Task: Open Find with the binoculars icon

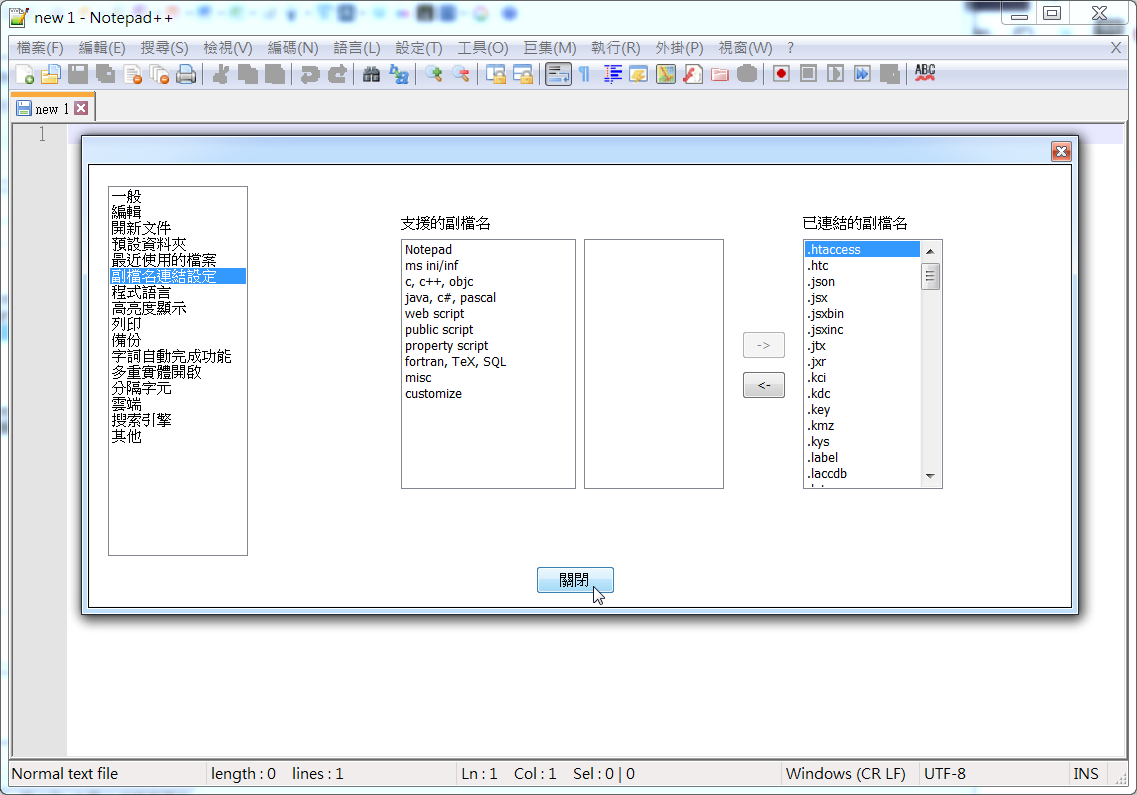Action: 370,73
